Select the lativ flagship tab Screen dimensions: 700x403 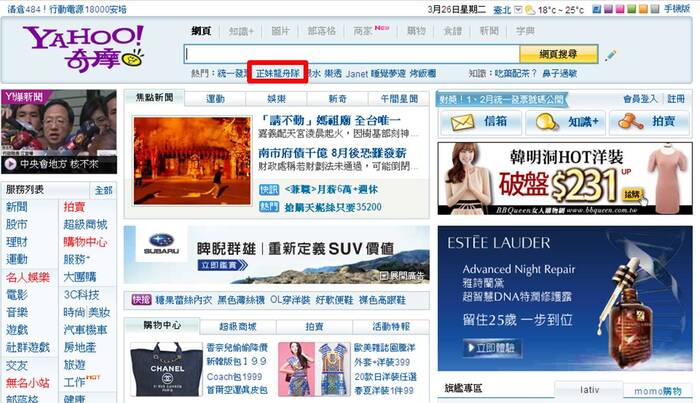(589, 390)
